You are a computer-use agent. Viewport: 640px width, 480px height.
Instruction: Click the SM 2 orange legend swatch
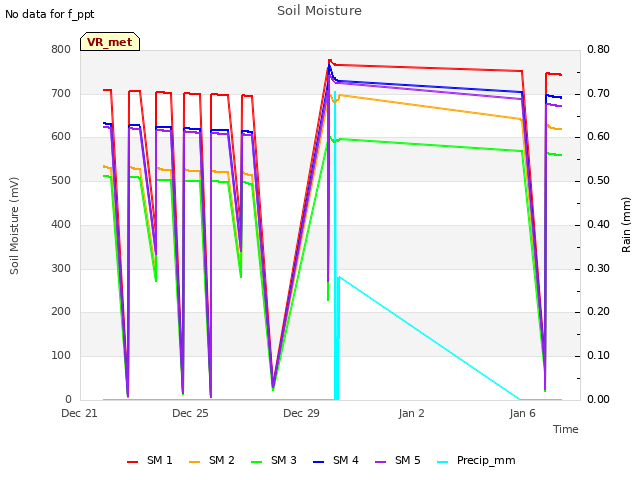point(195,462)
